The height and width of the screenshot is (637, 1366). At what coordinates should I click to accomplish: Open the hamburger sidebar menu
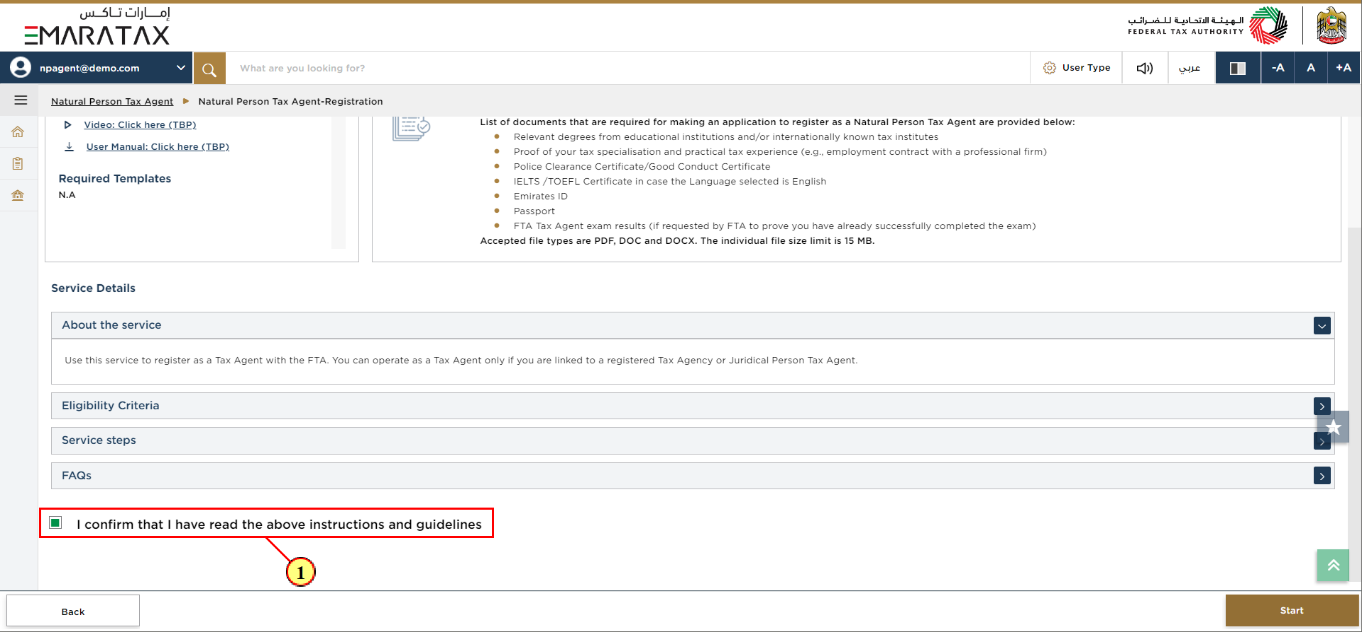(20, 100)
